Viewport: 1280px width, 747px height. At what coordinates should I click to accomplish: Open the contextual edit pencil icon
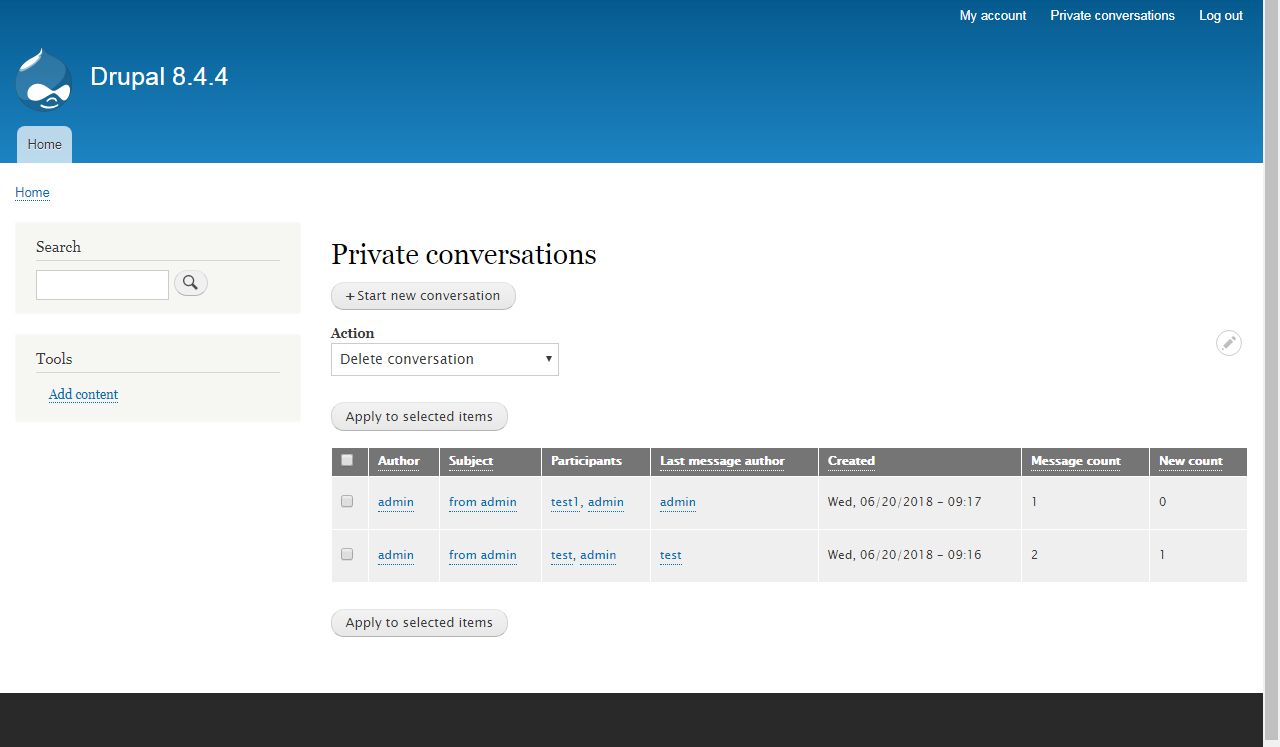point(1228,343)
